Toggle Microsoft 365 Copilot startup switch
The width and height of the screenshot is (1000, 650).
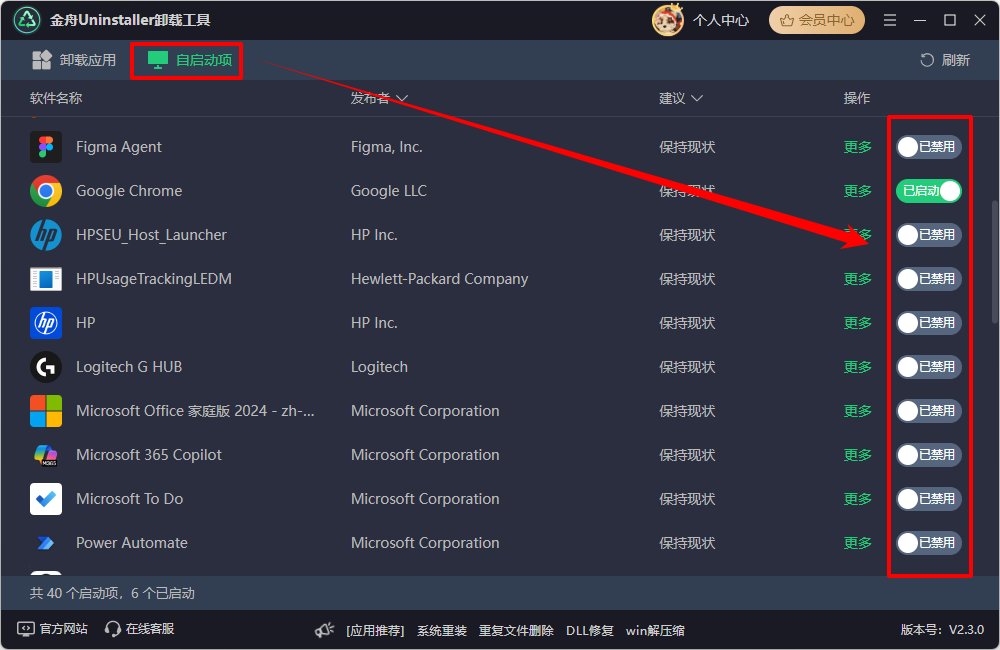pos(929,455)
